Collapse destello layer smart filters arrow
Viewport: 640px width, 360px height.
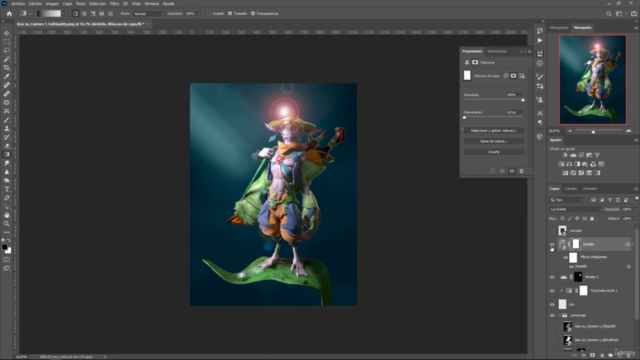coord(633,244)
